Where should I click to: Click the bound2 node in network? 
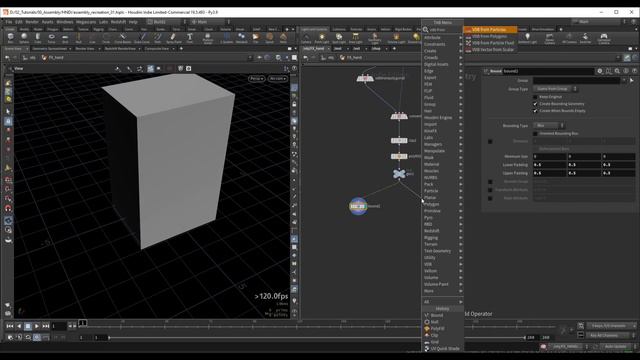tap(358, 206)
